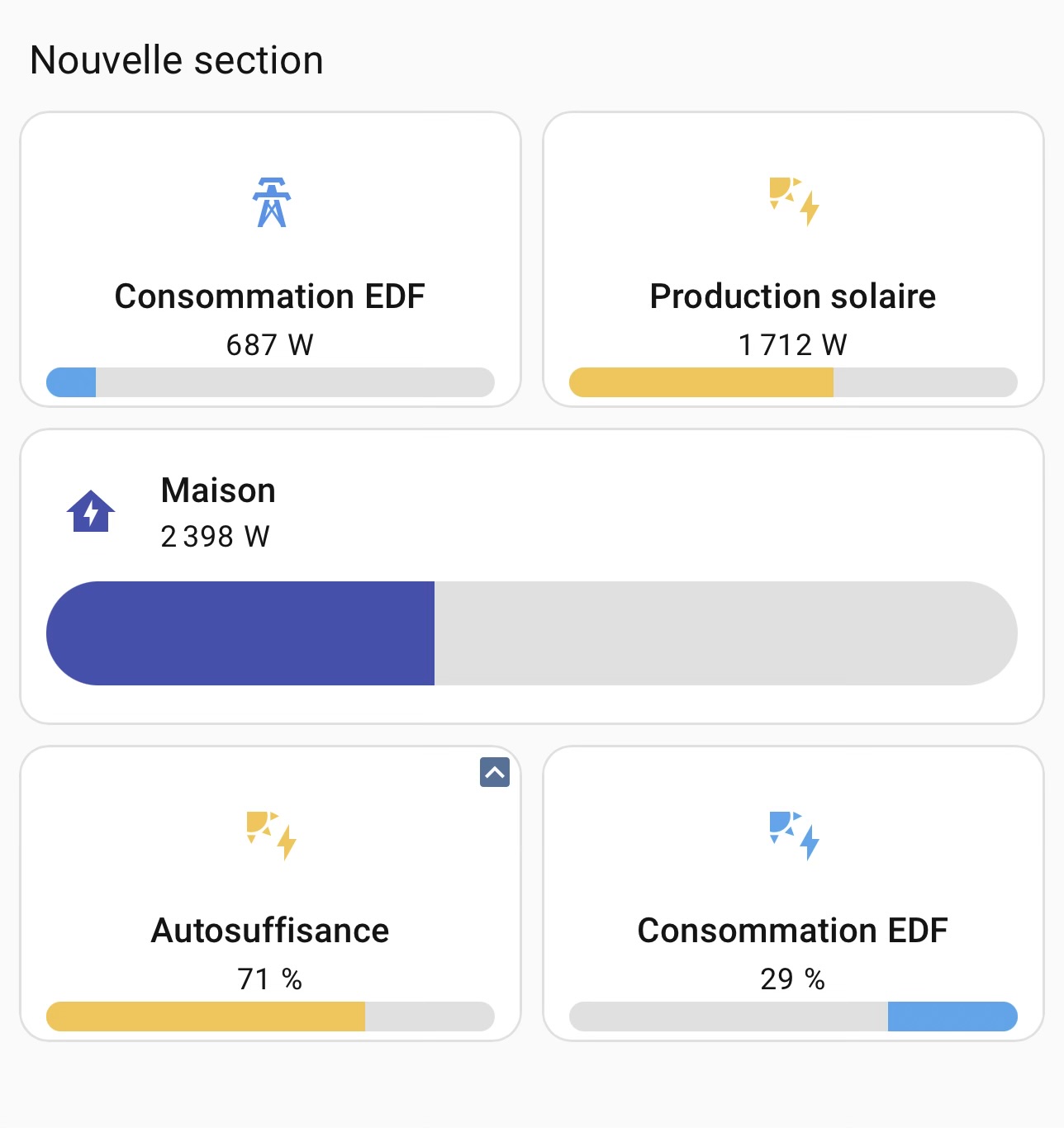Click the blue solar icon above the 29 % value
Viewport: 1064px width, 1128px height.
click(794, 836)
